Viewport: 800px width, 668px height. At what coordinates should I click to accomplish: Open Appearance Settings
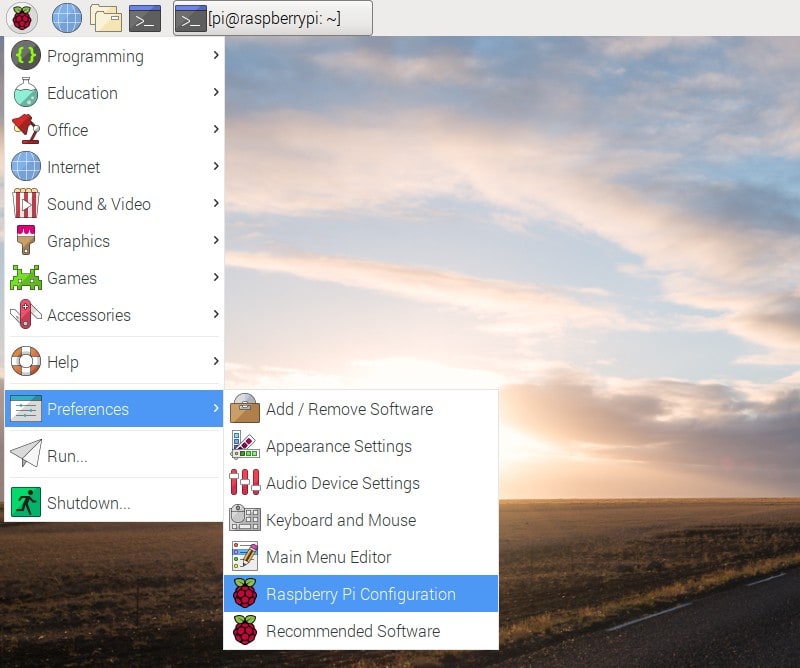(x=361, y=446)
